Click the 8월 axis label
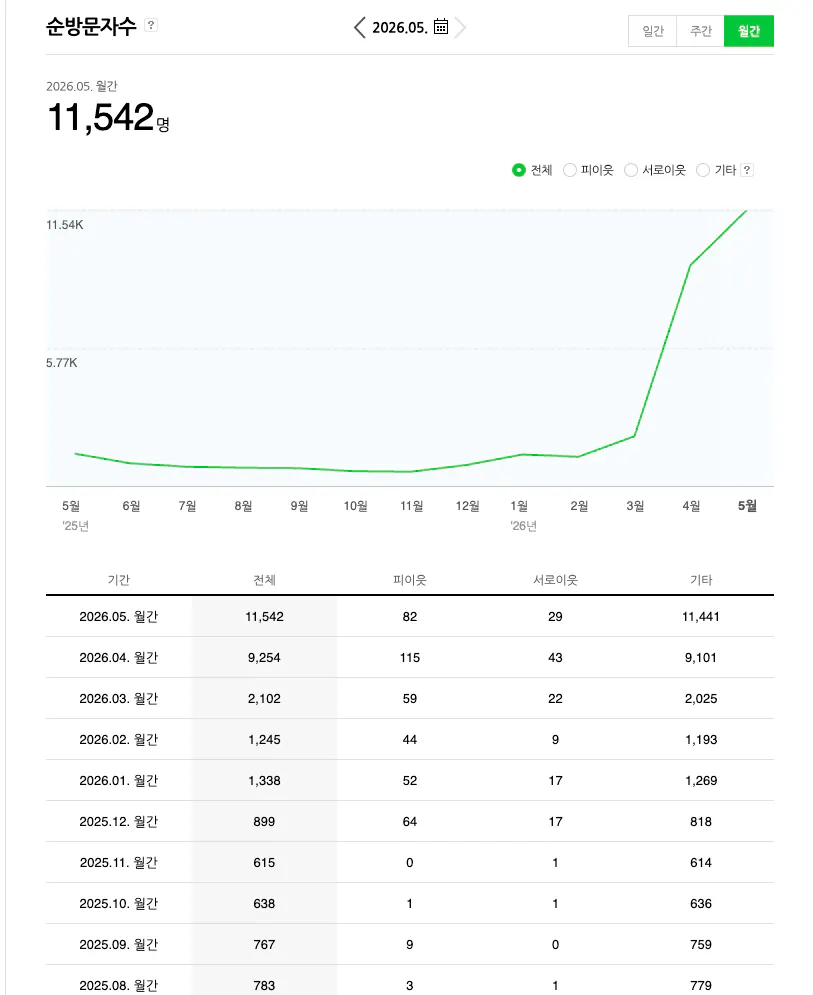 pyautogui.click(x=243, y=506)
